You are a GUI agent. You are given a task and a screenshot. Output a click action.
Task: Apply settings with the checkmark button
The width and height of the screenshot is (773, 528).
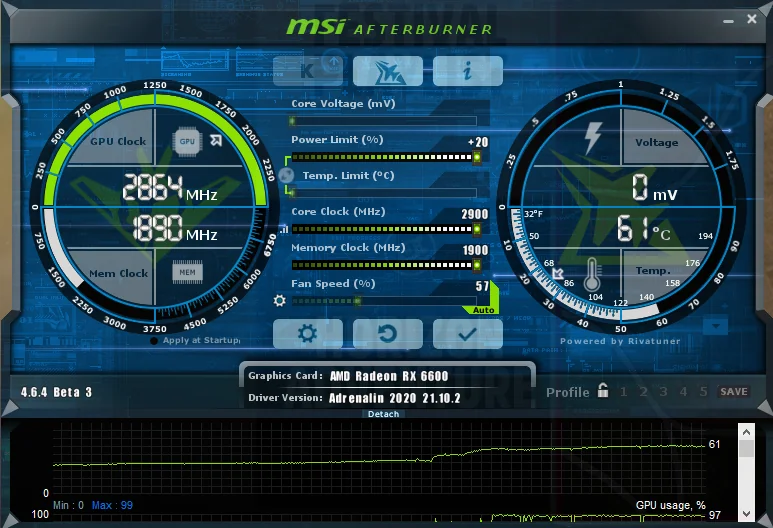(x=467, y=334)
